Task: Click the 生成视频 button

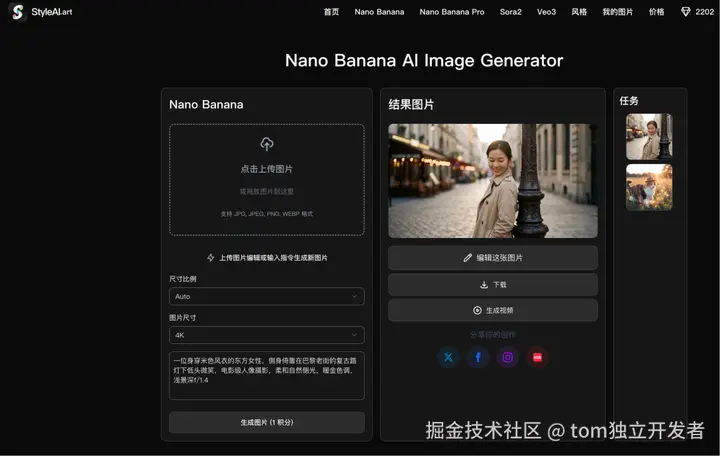Action: click(493, 310)
